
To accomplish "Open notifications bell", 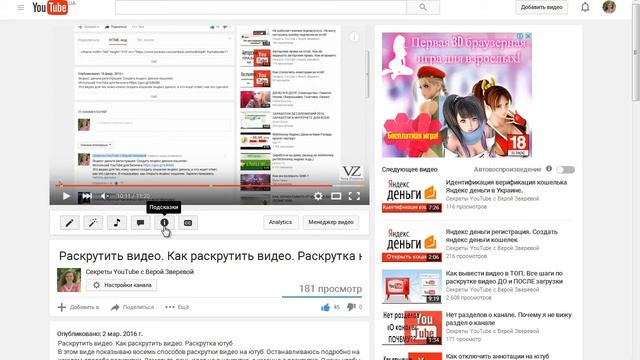I will point(585,7).
